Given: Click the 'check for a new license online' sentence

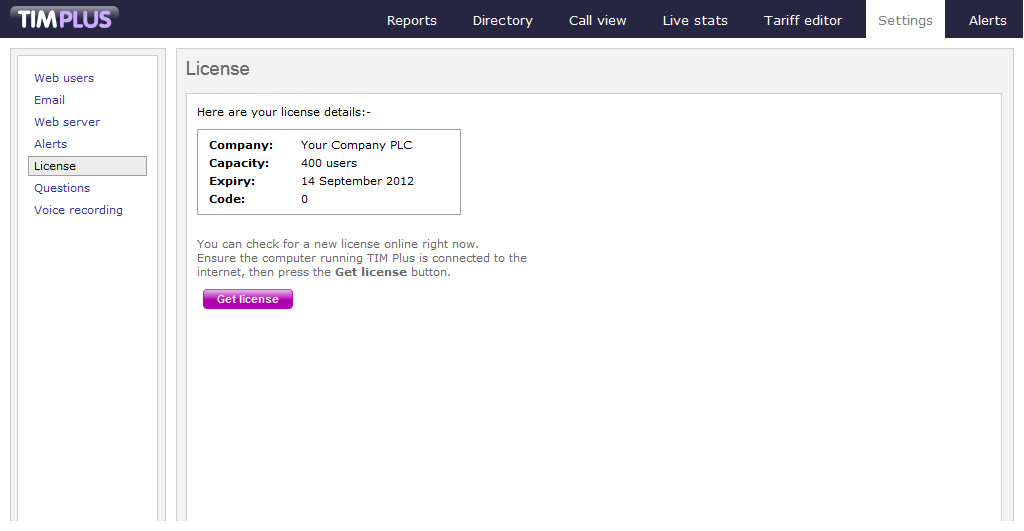Looking at the screenshot, I should click(338, 244).
